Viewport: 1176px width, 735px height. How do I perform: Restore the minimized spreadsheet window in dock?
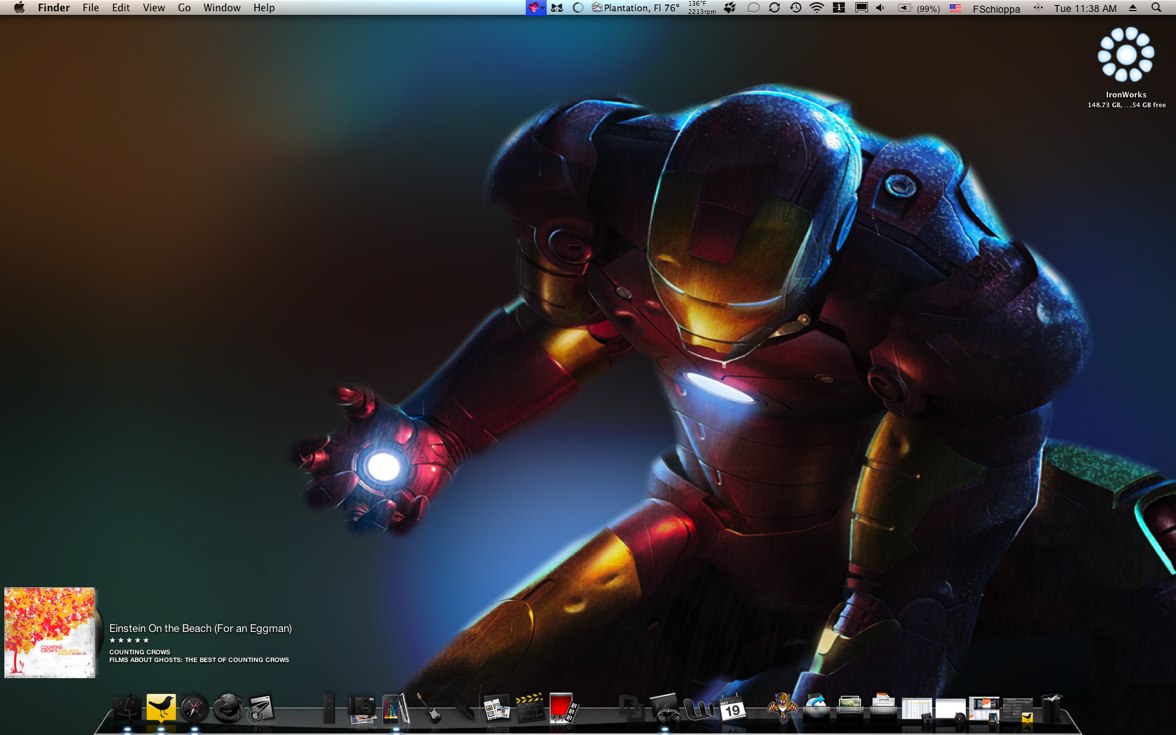click(916, 710)
